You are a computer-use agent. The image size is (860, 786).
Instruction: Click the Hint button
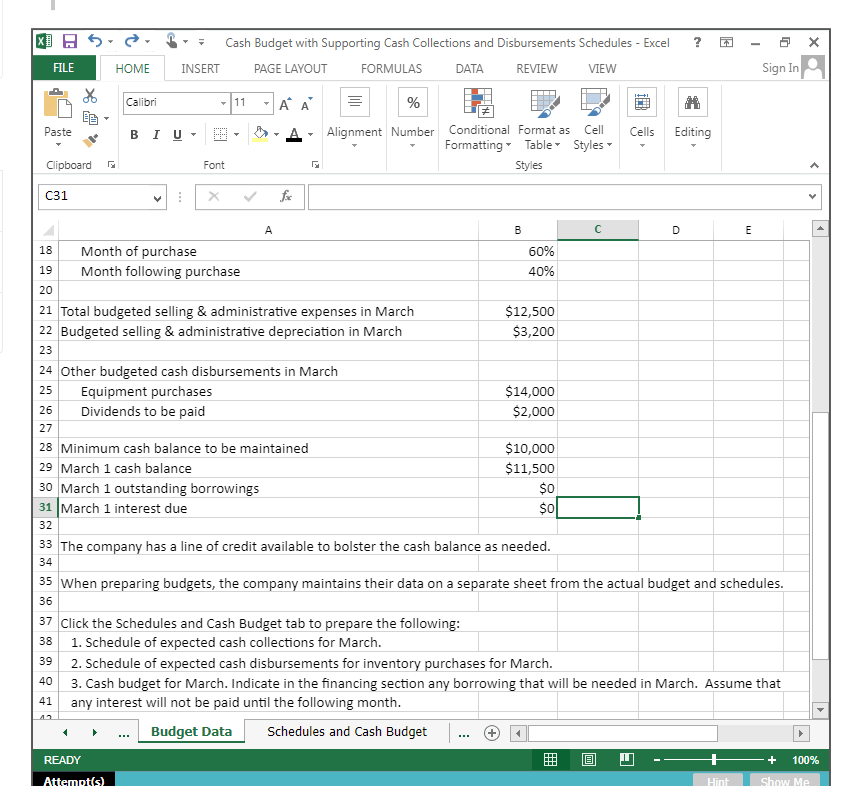(718, 781)
